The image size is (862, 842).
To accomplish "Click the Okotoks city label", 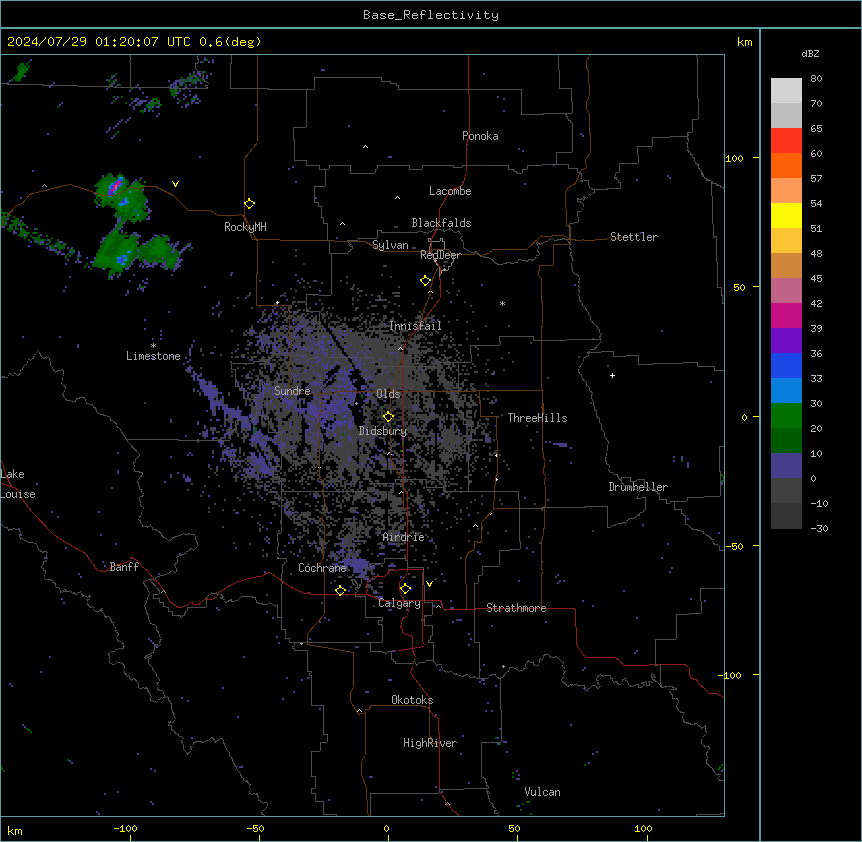I will tap(412, 700).
